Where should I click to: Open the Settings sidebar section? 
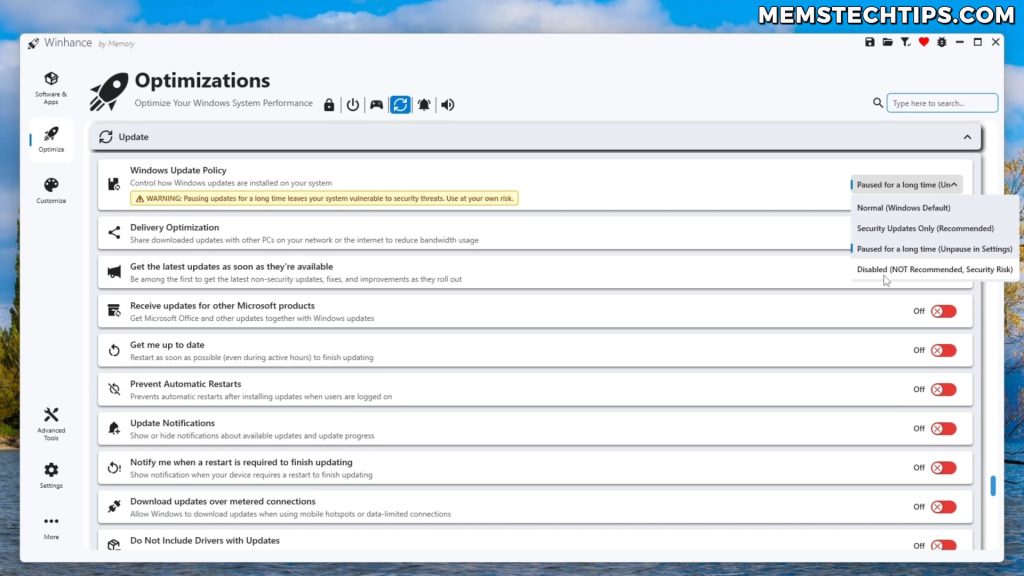pos(50,476)
